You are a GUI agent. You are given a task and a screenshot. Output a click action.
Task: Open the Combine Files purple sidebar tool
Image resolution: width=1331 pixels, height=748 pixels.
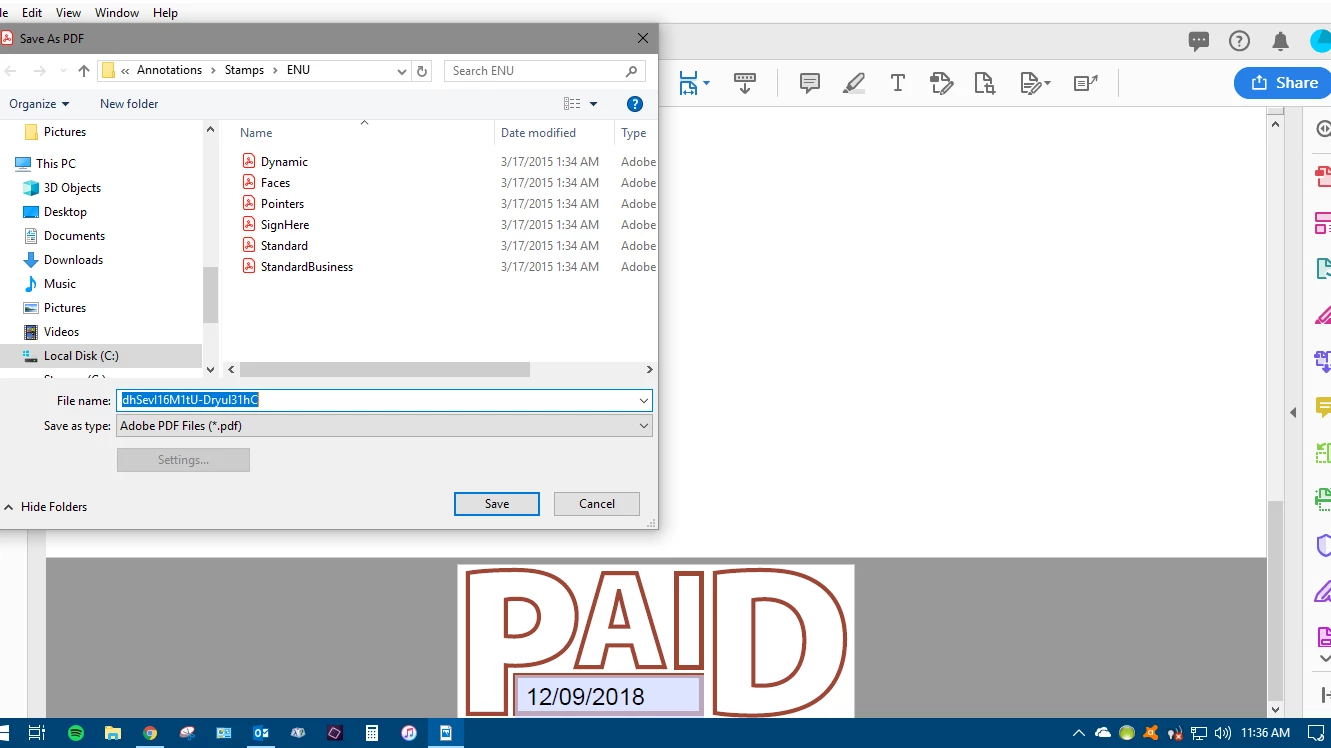pos(1323,361)
